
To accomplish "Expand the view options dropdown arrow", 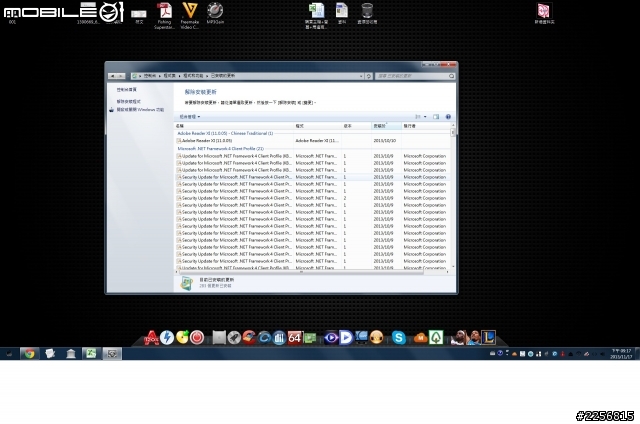I will tap(425, 117).
